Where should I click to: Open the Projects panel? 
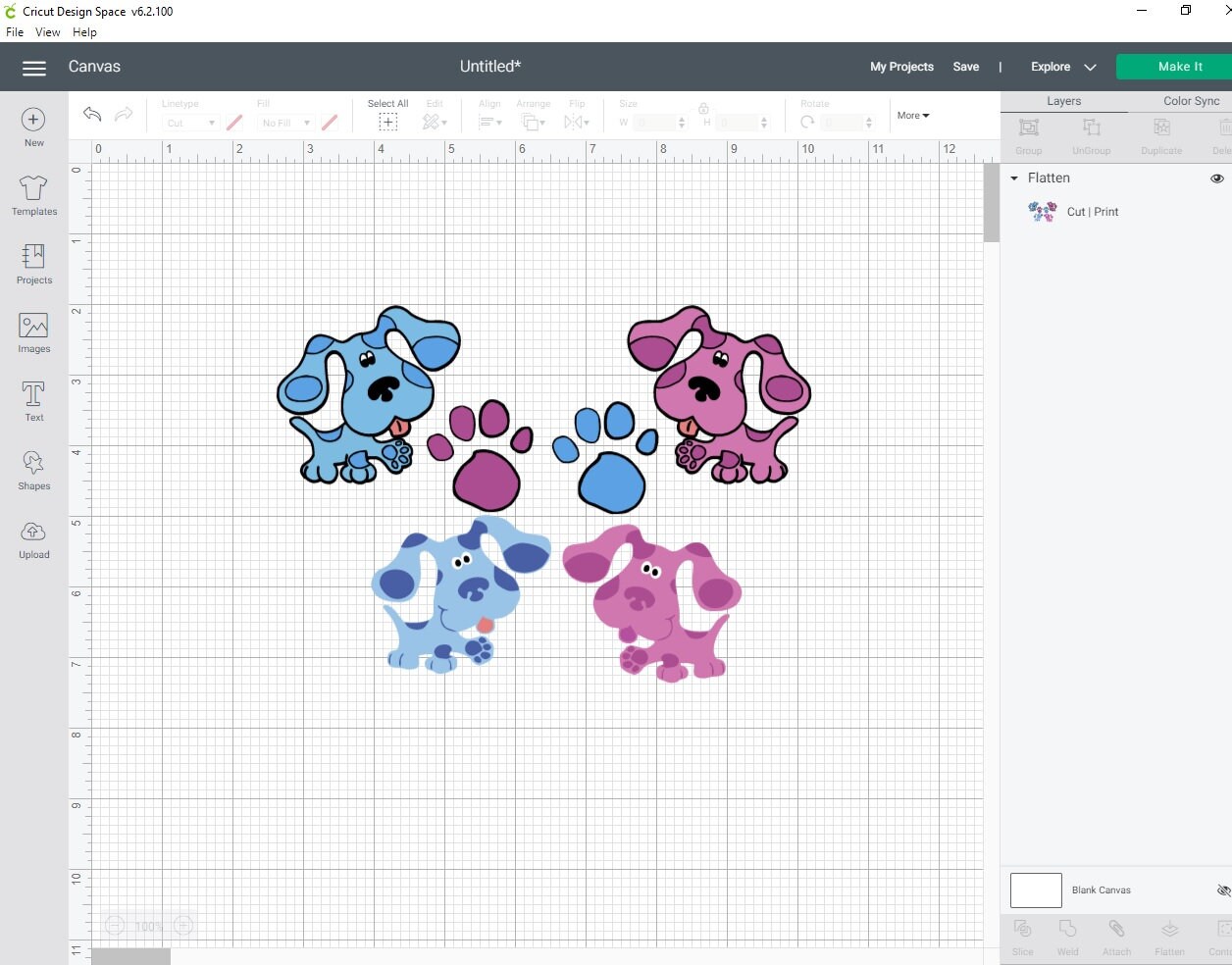click(34, 264)
